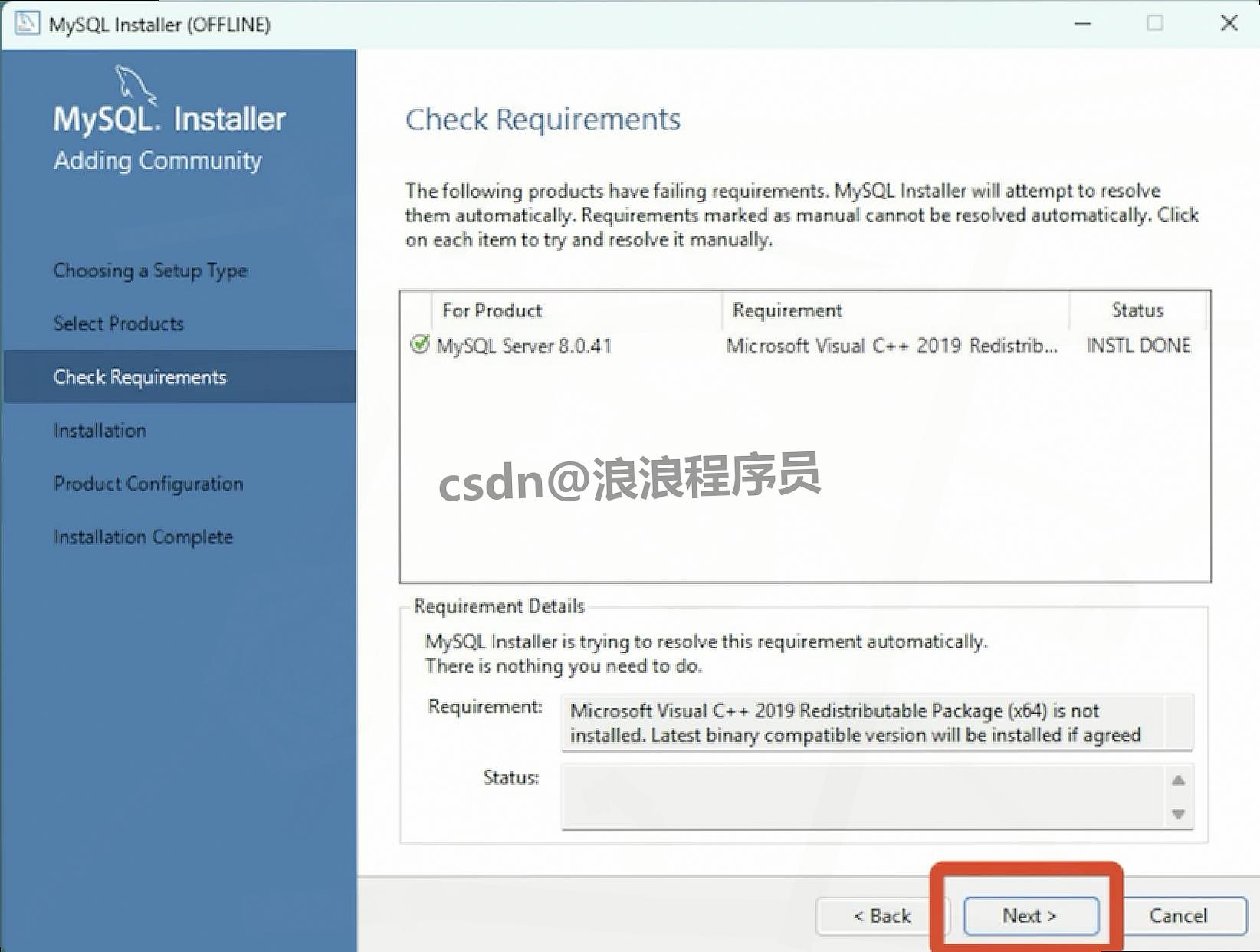Click the MySQL Installer title bar icon
The height and width of the screenshot is (952, 1260).
pyautogui.click(x=27, y=24)
